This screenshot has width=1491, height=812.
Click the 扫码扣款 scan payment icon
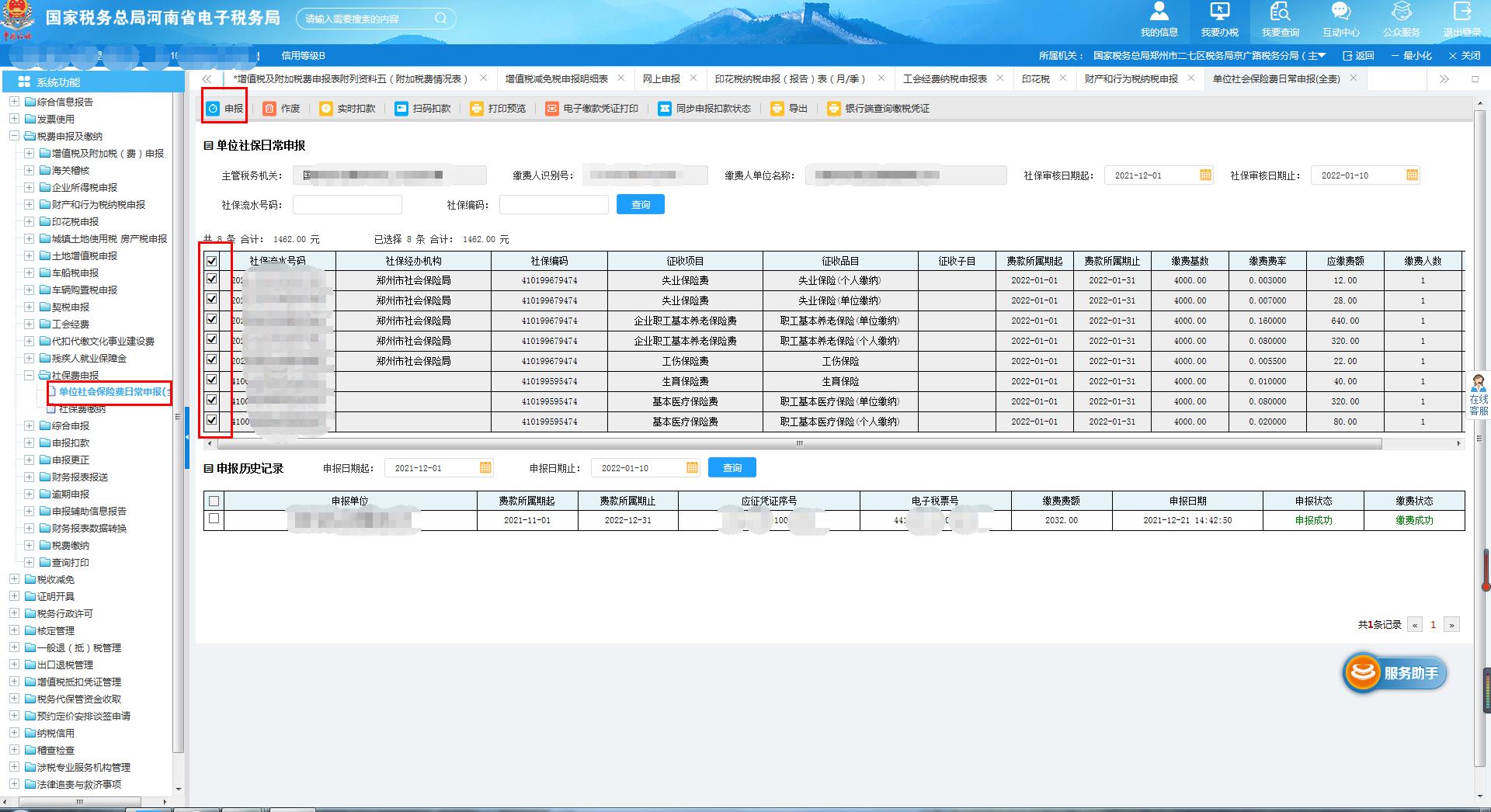pyautogui.click(x=401, y=109)
